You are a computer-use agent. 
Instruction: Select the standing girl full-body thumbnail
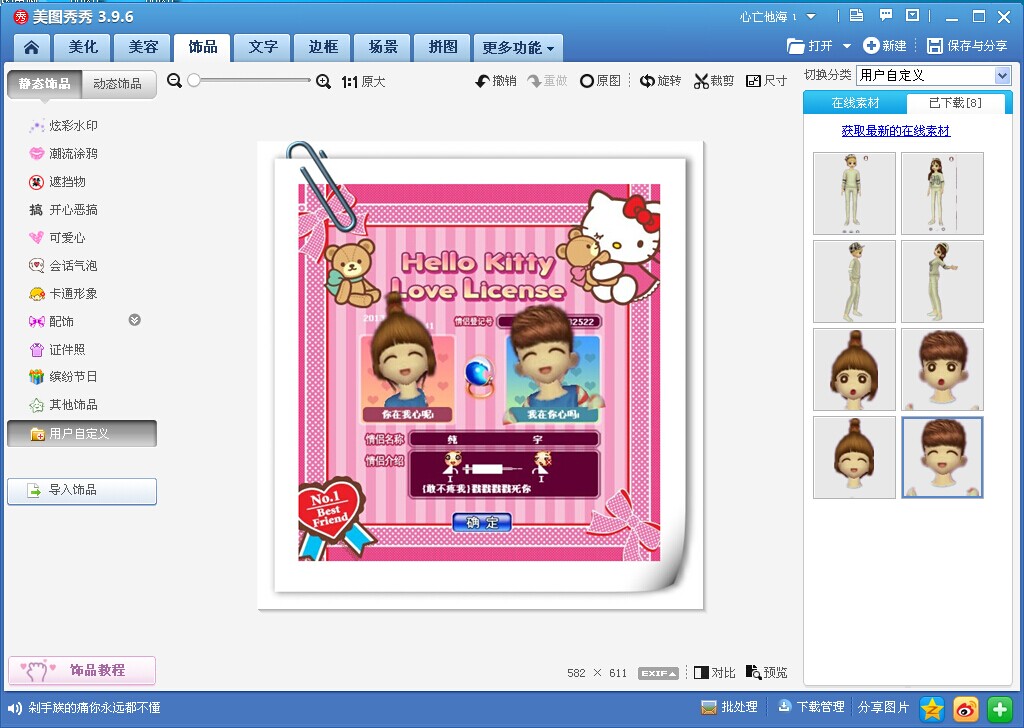pyautogui.click(x=942, y=193)
